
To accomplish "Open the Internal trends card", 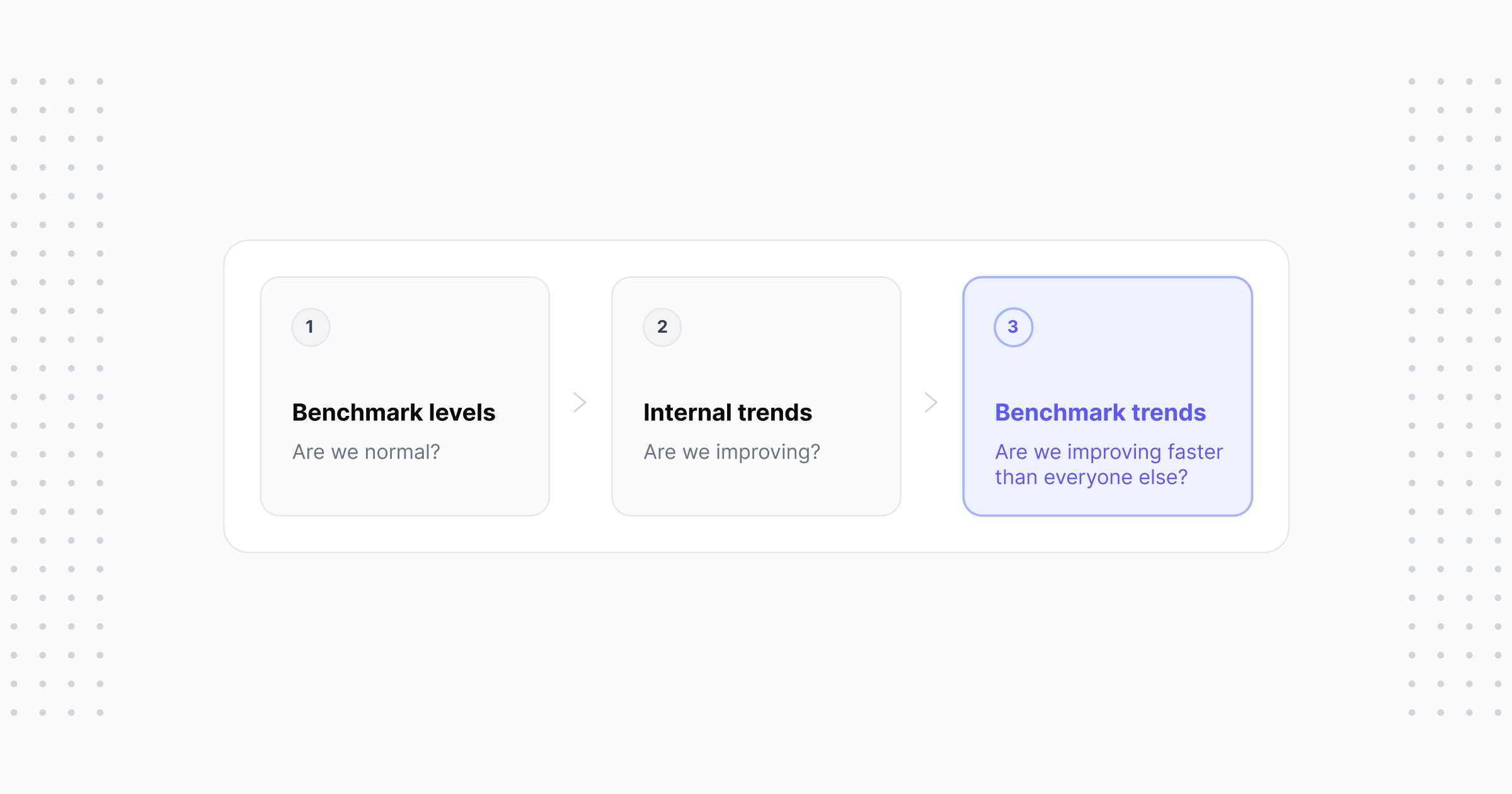I will pyautogui.click(x=756, y=396).
